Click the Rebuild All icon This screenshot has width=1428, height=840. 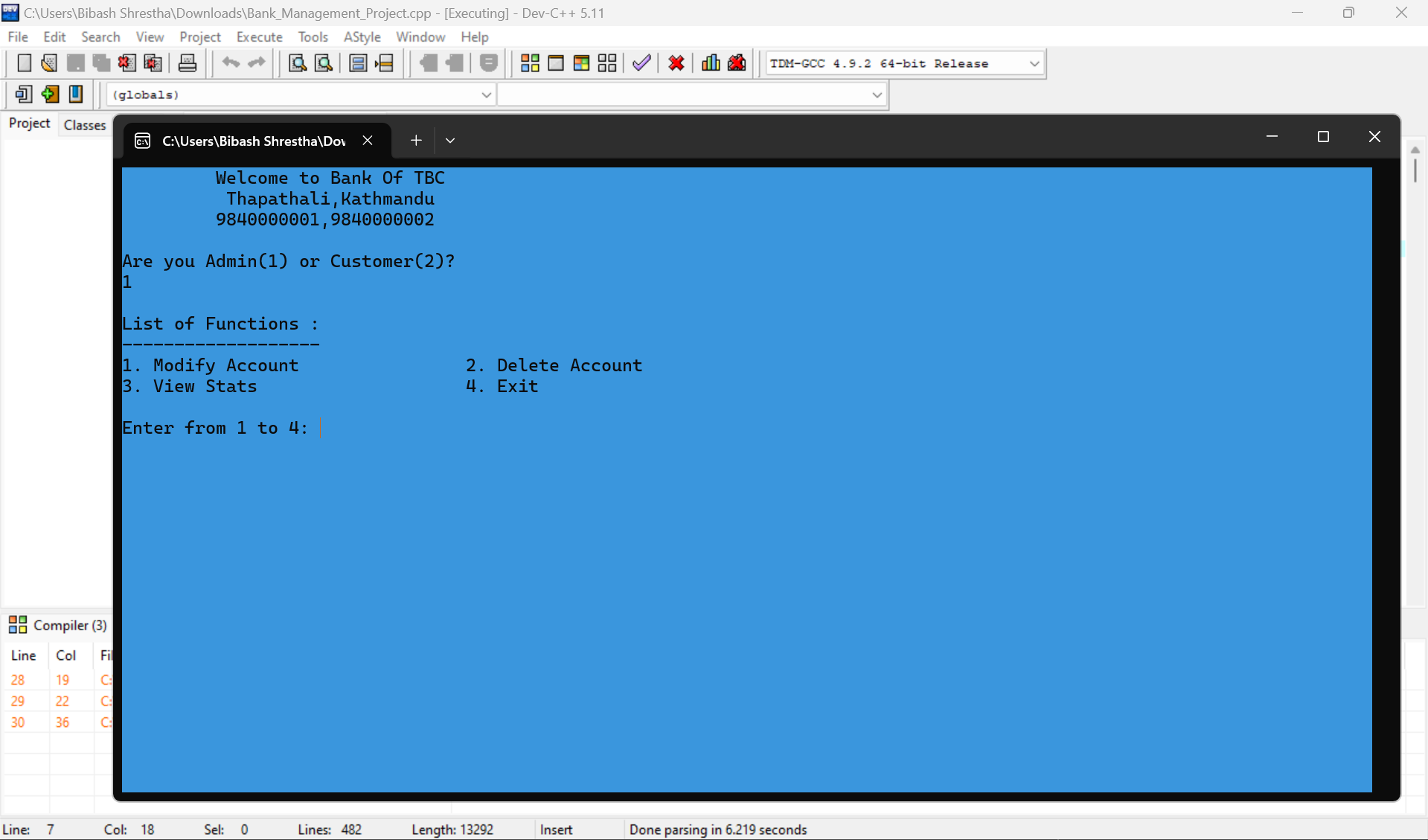607,63
